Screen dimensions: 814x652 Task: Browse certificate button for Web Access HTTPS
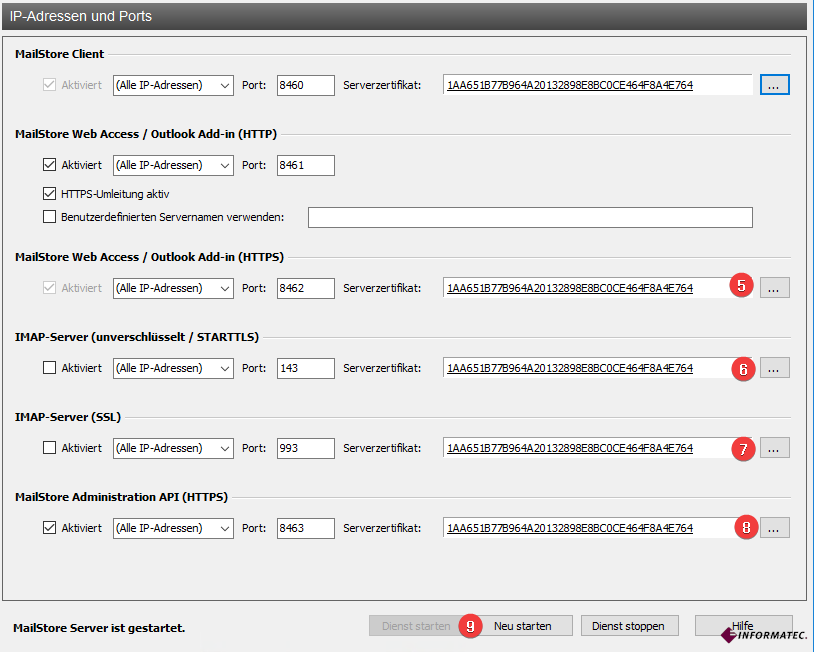click(775, 288)
